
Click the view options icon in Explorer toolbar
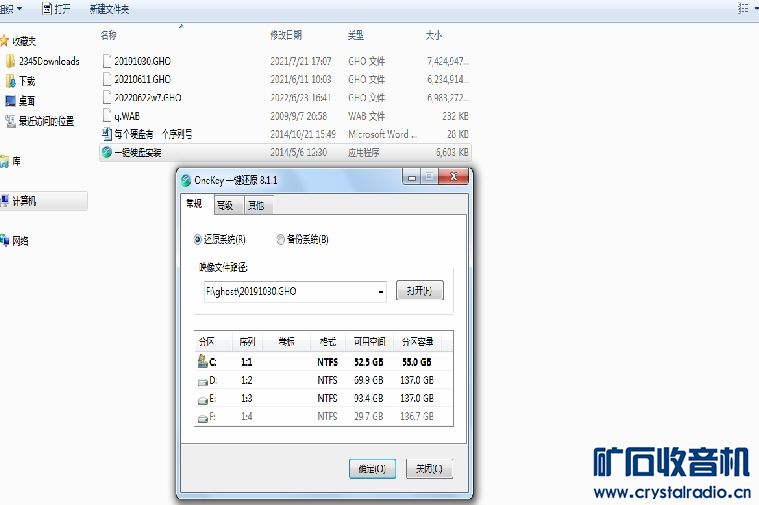tap(743, 8)
